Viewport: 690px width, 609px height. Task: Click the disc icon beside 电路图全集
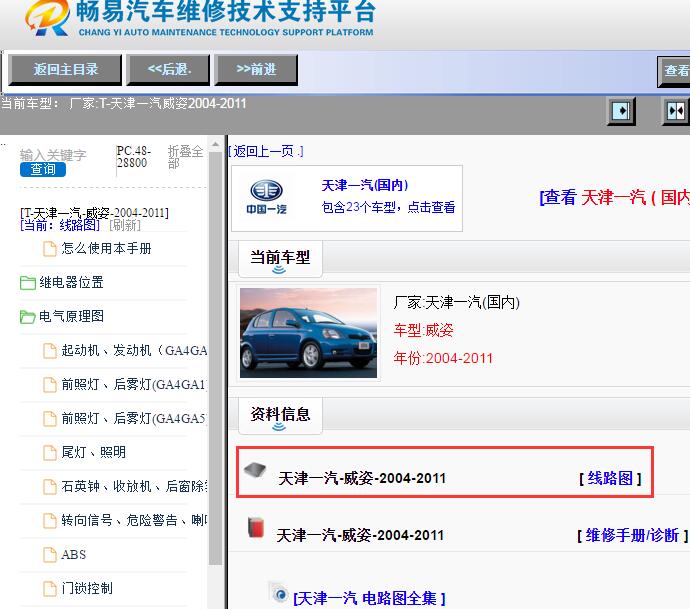click(279, 593)
